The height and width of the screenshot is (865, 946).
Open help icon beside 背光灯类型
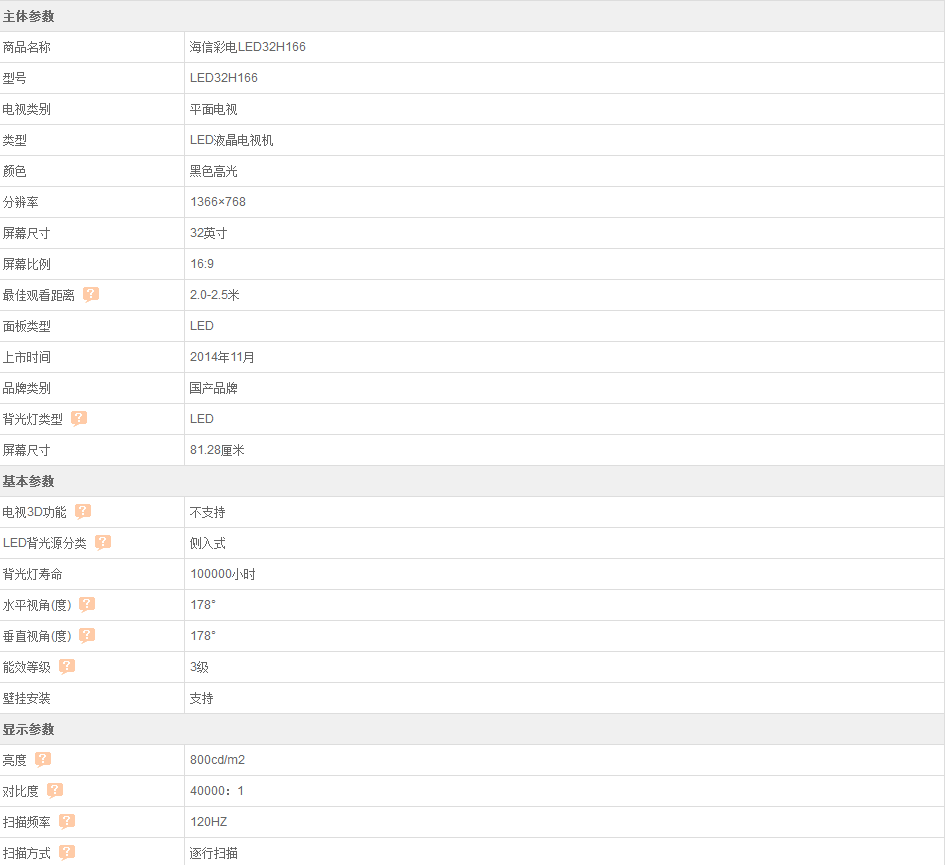tap(79, 419)
